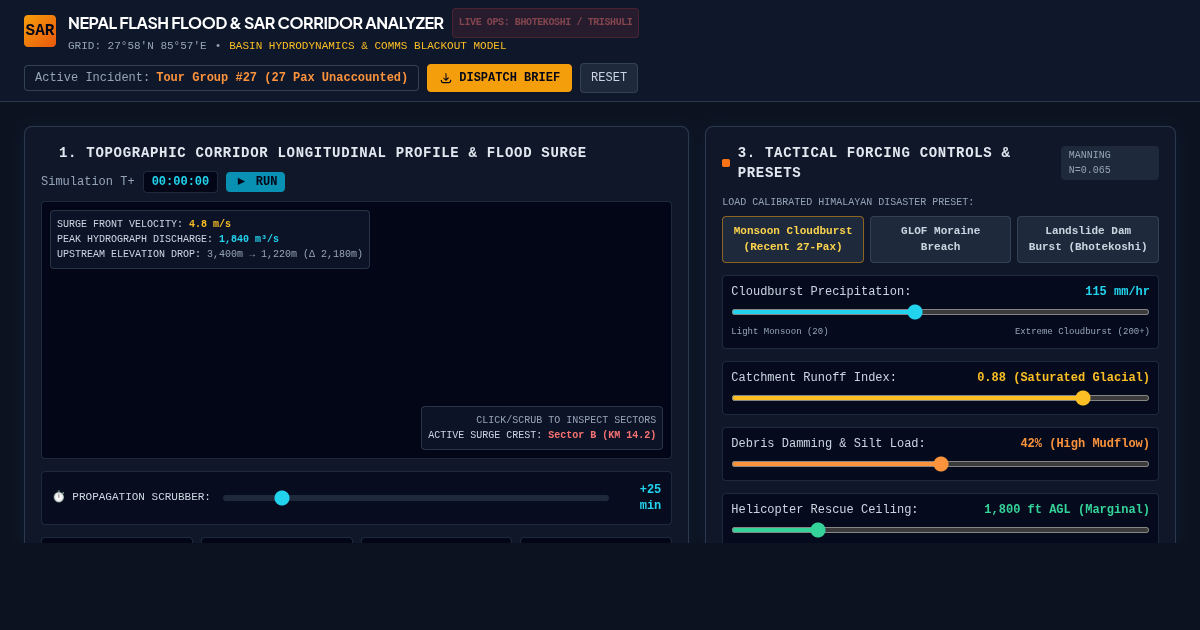Click the 'GRID: 27°58'N 85°57'E' coordinates

[x=137, y=46]
